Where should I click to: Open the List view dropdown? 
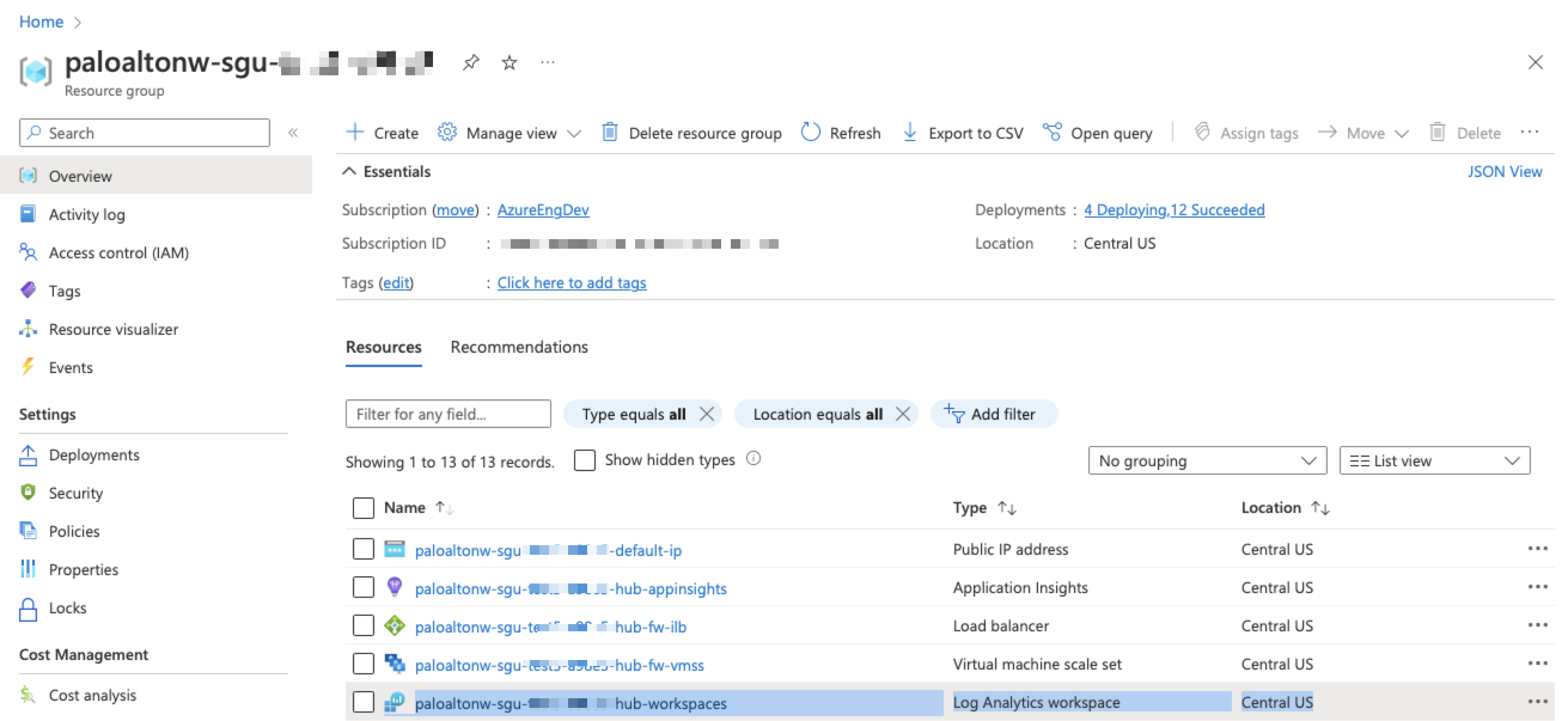pos(1434,460)
